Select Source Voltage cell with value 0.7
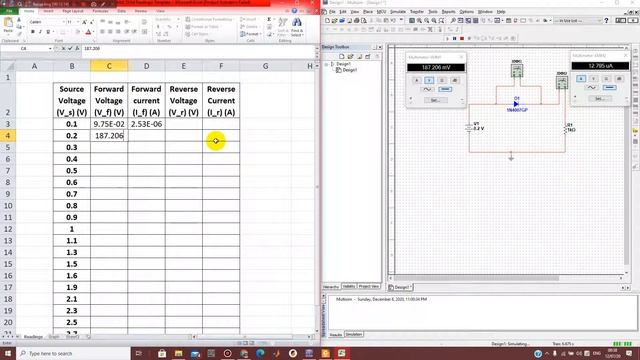The height and width of the screenshot is (360, 640). coord(72,194)
